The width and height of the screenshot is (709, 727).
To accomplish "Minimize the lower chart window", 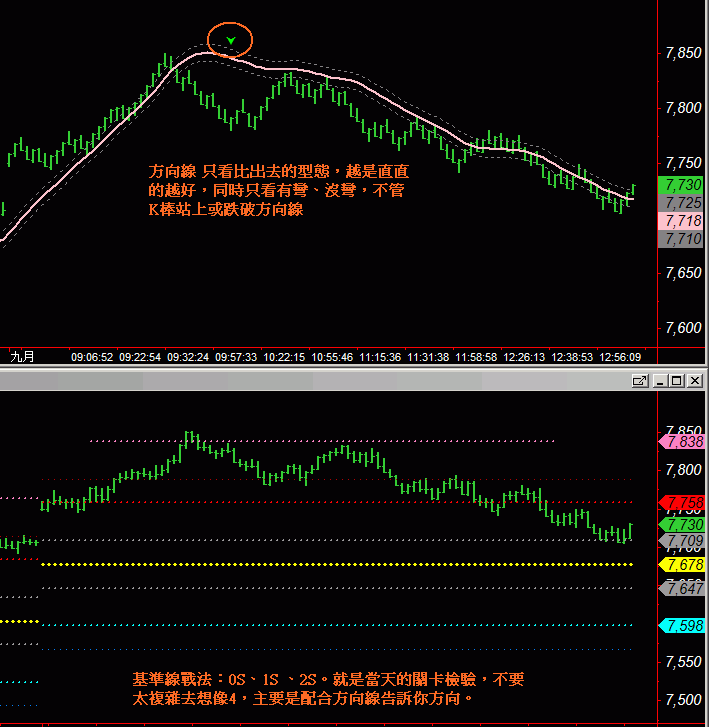I will point(660,381).
